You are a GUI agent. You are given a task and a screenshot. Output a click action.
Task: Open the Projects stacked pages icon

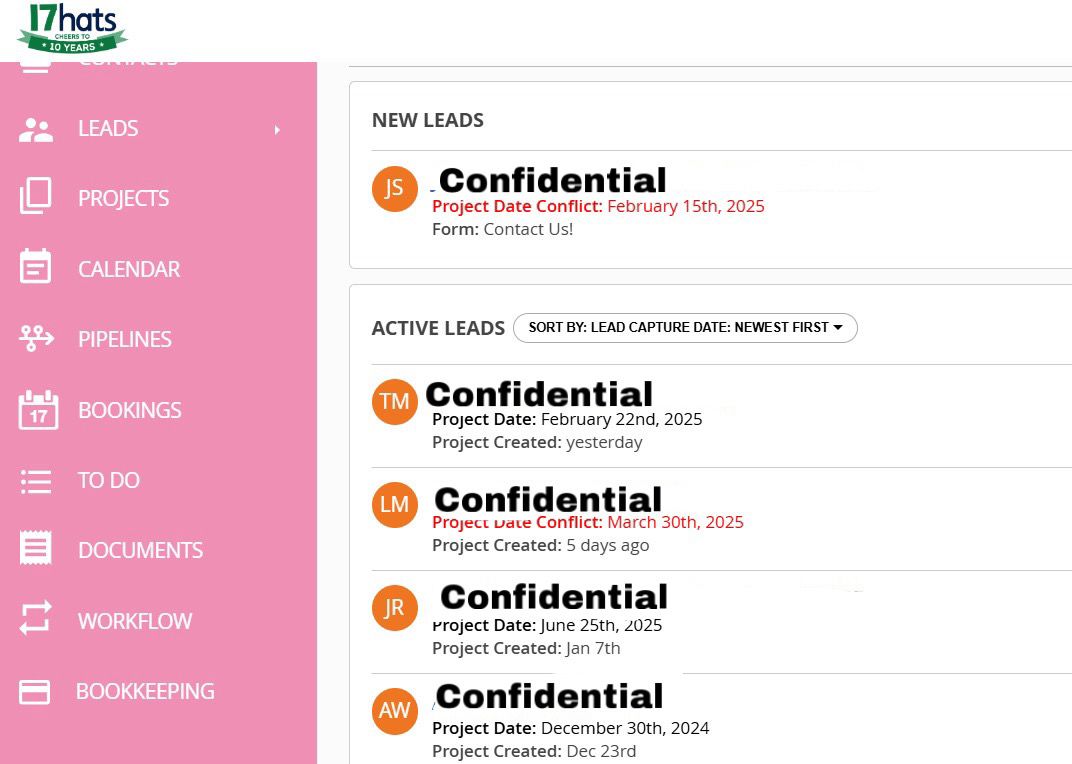point(35,197)
